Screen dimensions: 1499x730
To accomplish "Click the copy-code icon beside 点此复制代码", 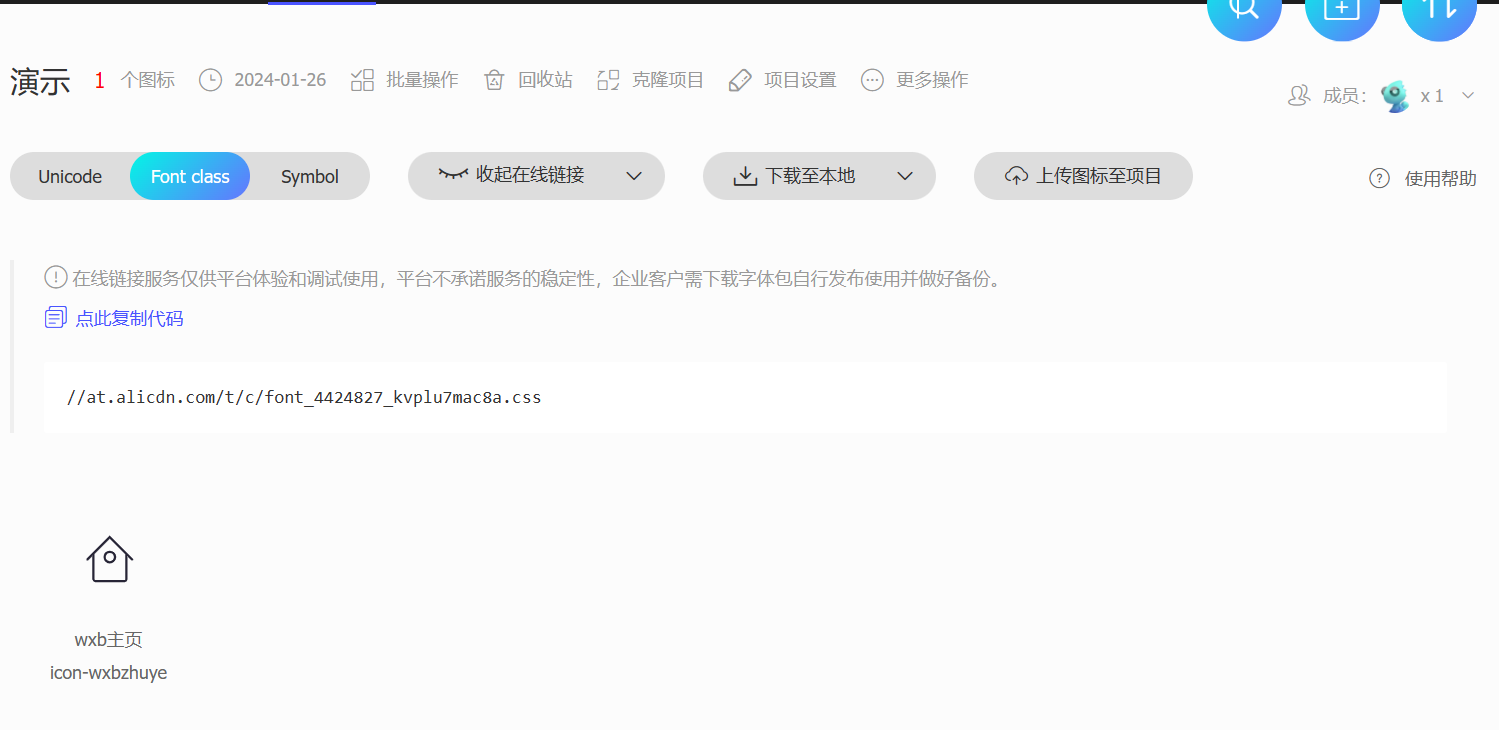I will click(55, 316).
